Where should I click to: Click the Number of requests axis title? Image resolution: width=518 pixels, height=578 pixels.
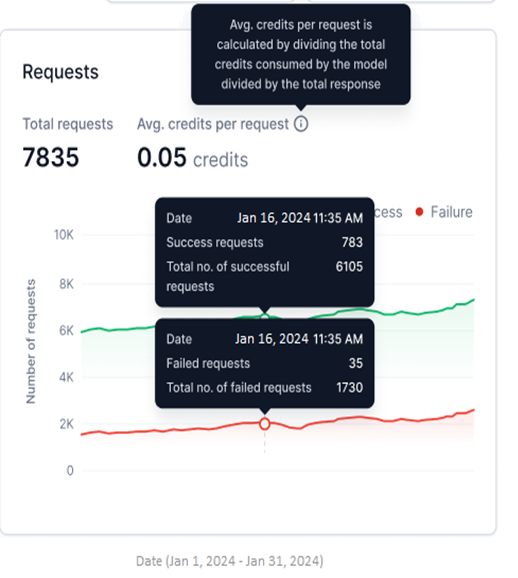pos(31,341)
